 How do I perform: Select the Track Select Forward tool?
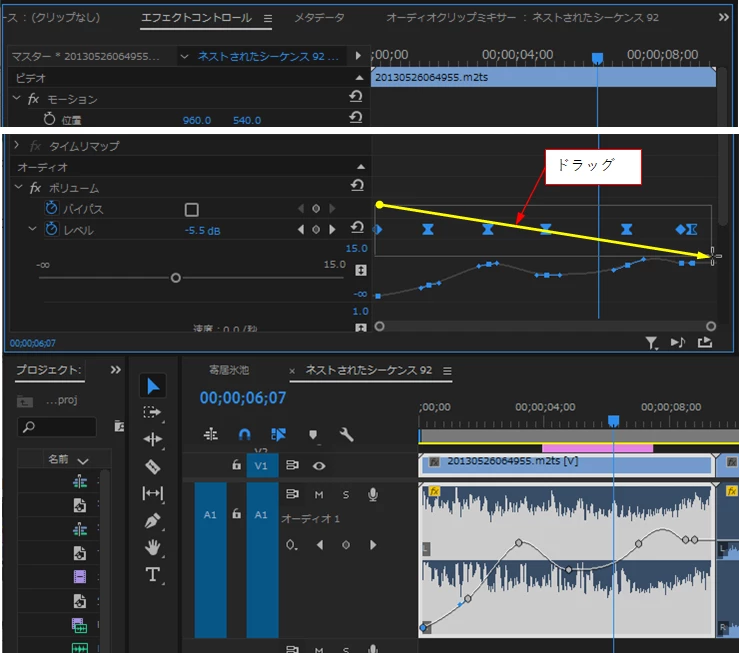[152, 412]
